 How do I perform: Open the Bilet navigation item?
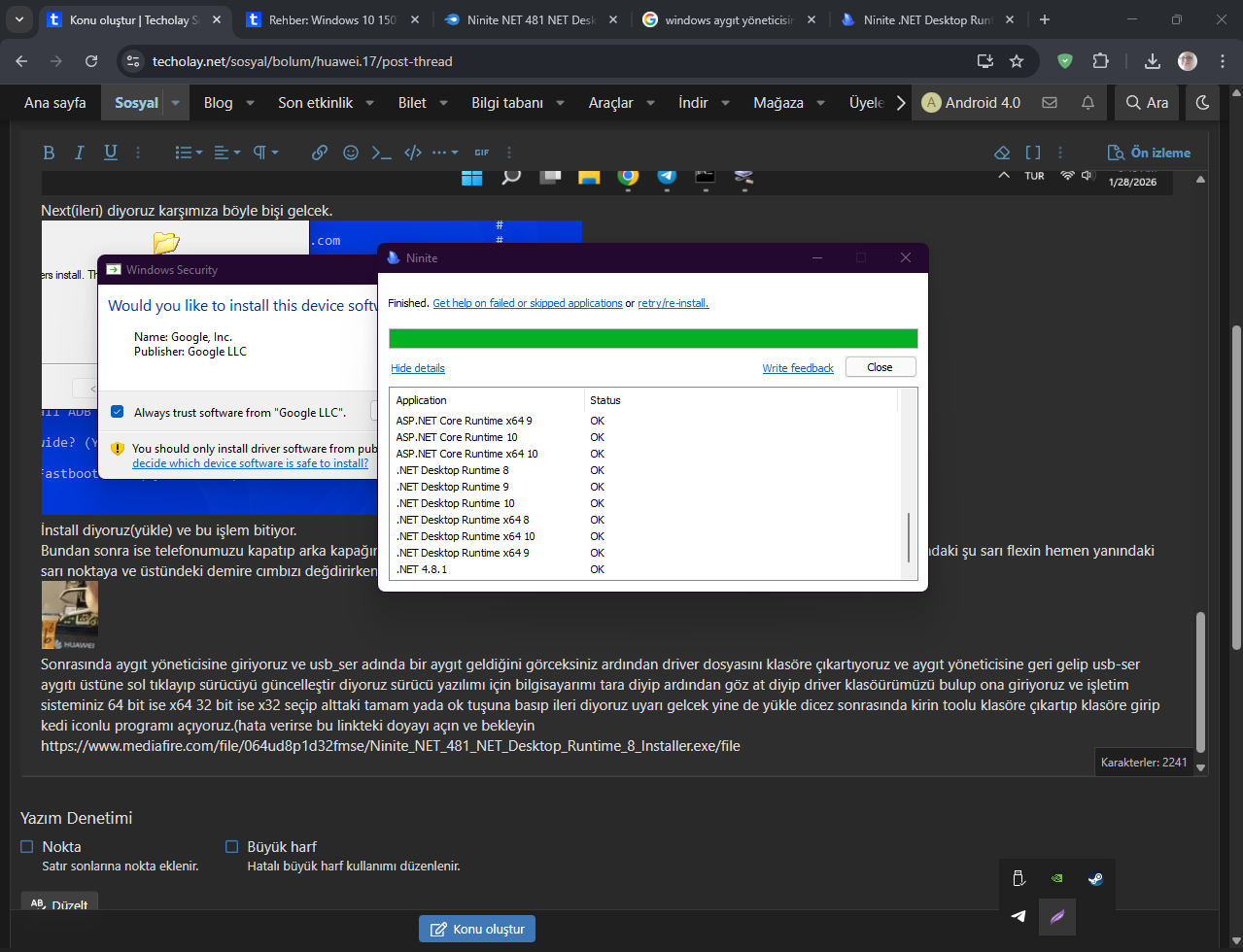coord(412,103)
